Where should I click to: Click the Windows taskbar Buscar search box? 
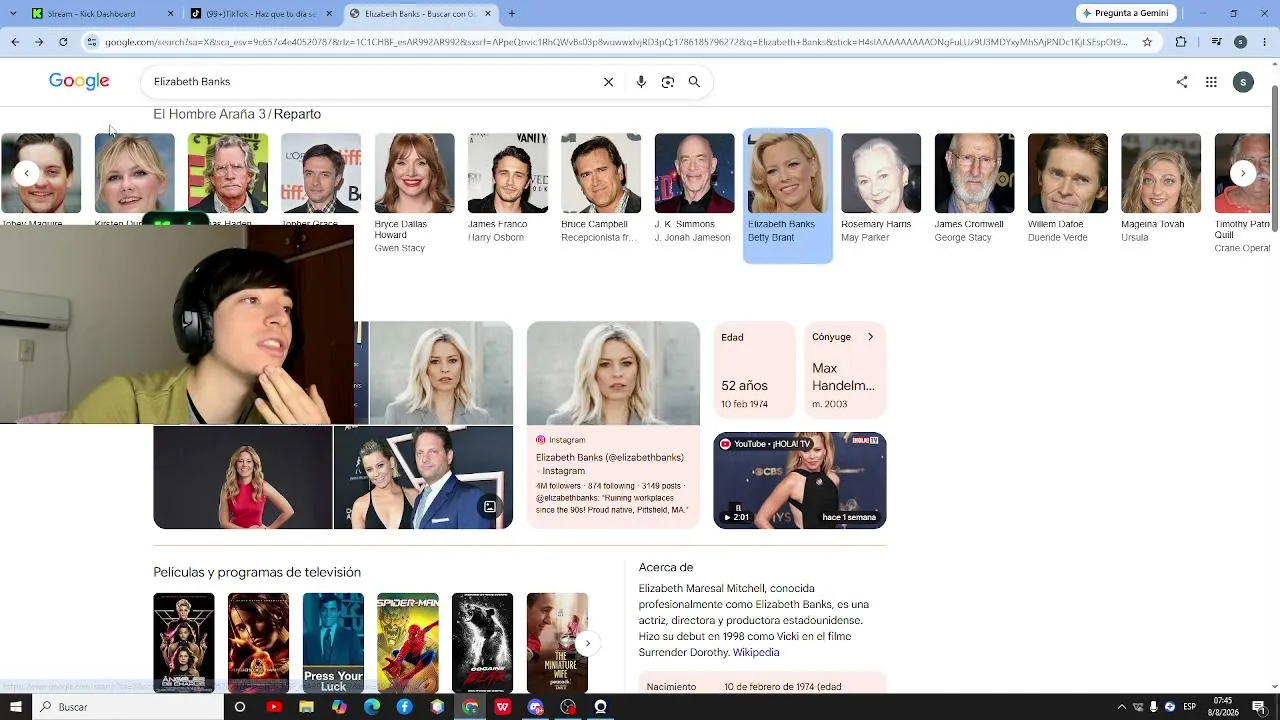pyautogui.click(x=128, y=707)
